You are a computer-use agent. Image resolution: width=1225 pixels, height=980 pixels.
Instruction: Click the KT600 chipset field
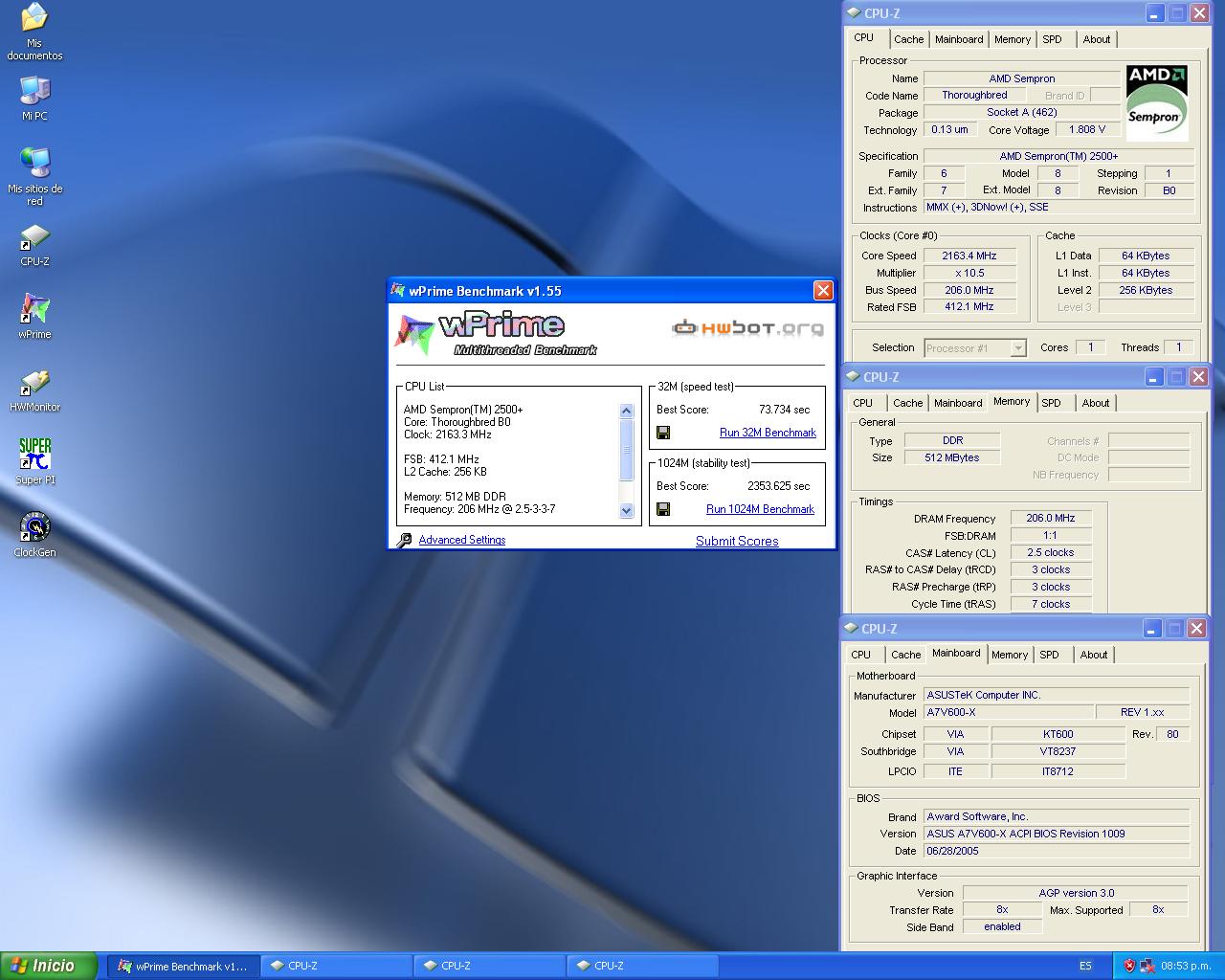(1058, 734)
